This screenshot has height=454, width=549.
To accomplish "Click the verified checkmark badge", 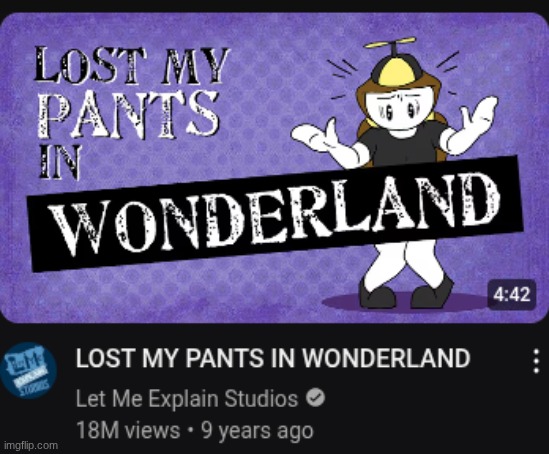I will (x=315, y=398).
